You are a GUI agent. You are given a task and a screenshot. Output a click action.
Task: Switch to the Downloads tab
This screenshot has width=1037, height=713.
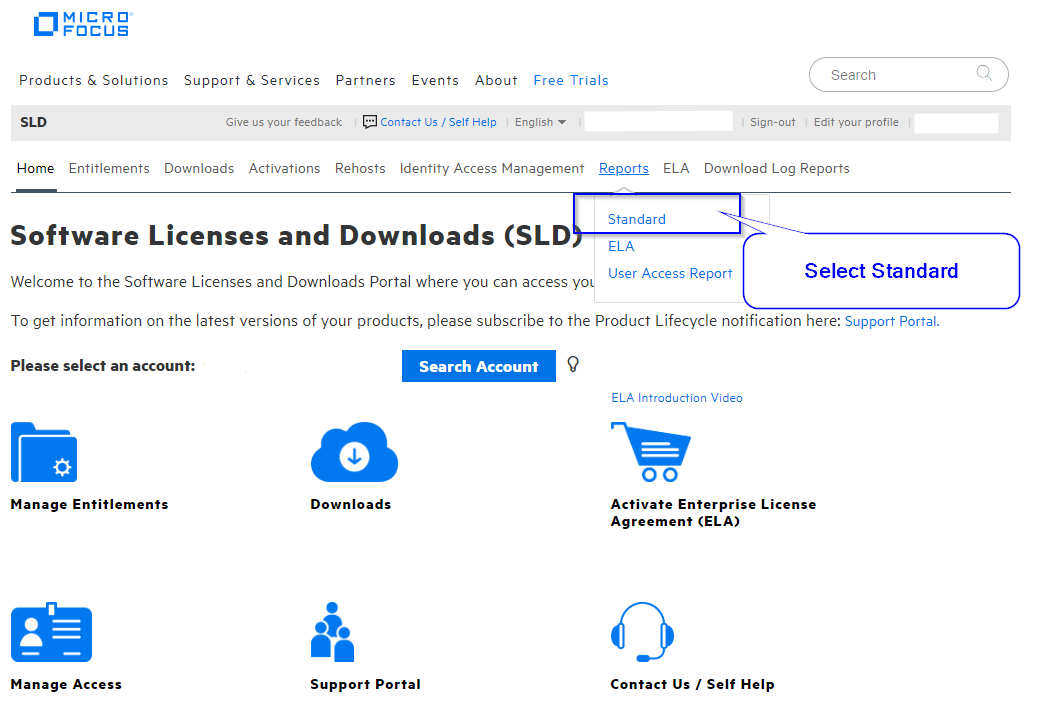click(x=199, y=169)
